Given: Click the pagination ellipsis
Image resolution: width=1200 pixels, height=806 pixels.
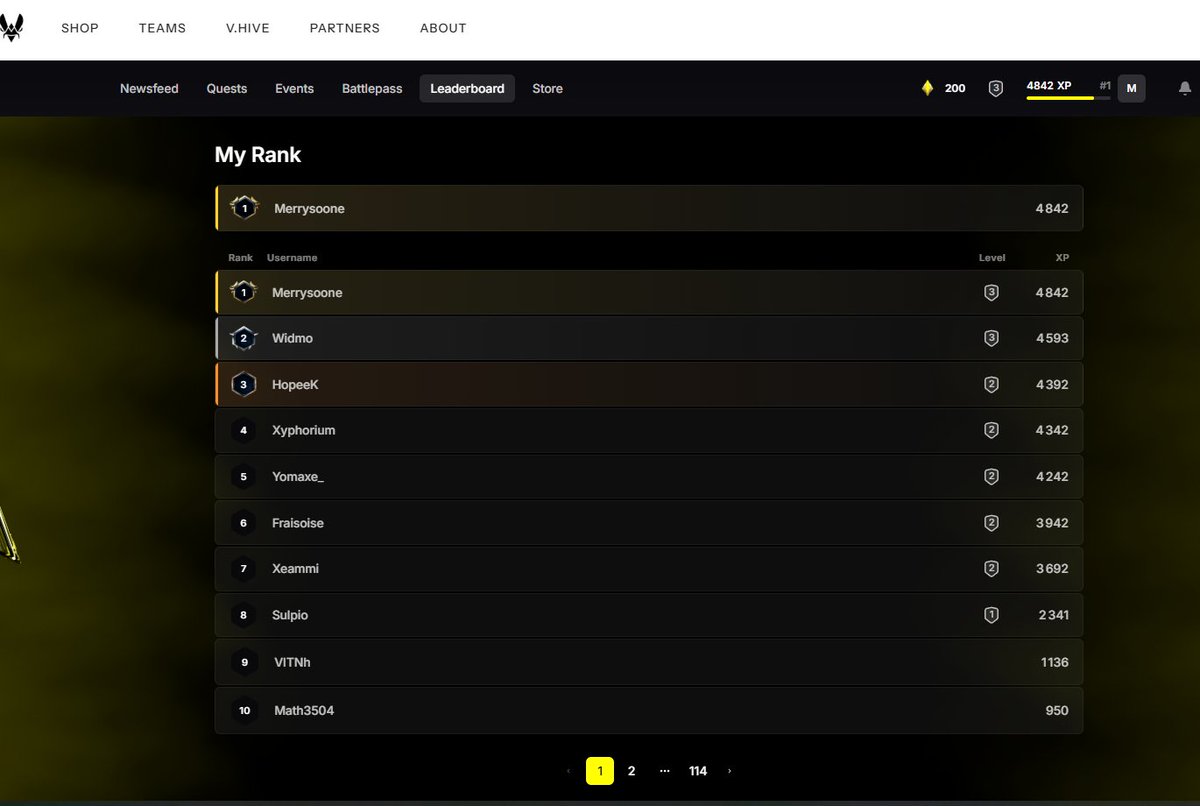Looking at the screenshot, I should coord(665,771).
